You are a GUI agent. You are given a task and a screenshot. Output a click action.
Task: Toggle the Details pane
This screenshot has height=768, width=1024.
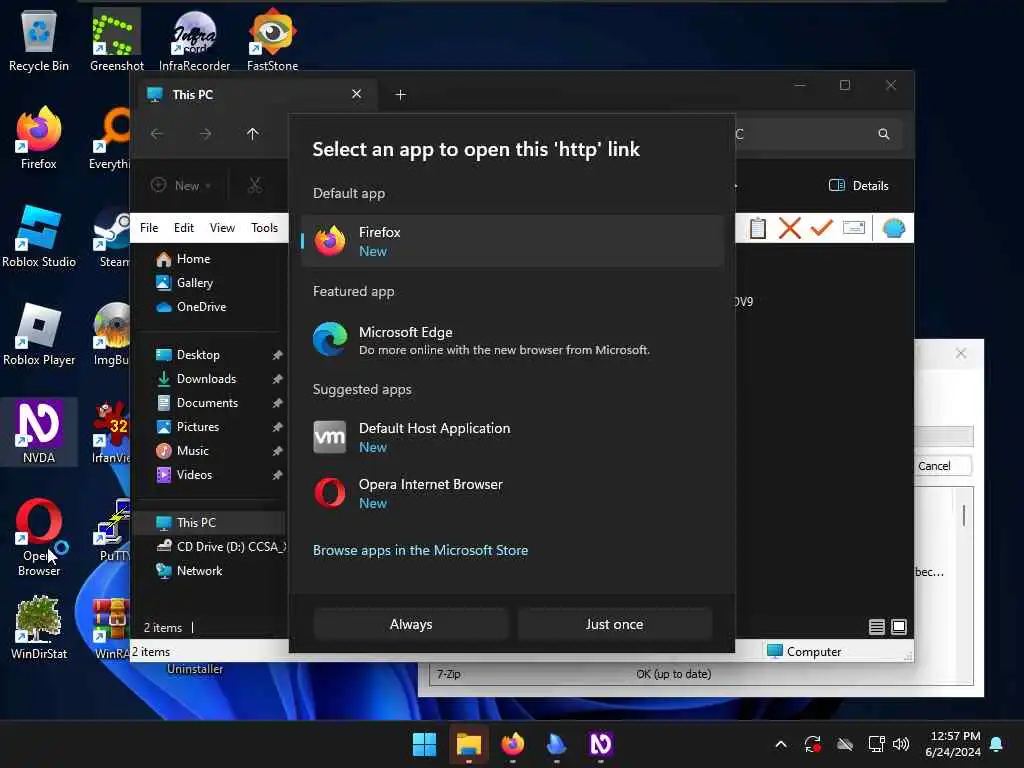[859, 185]
